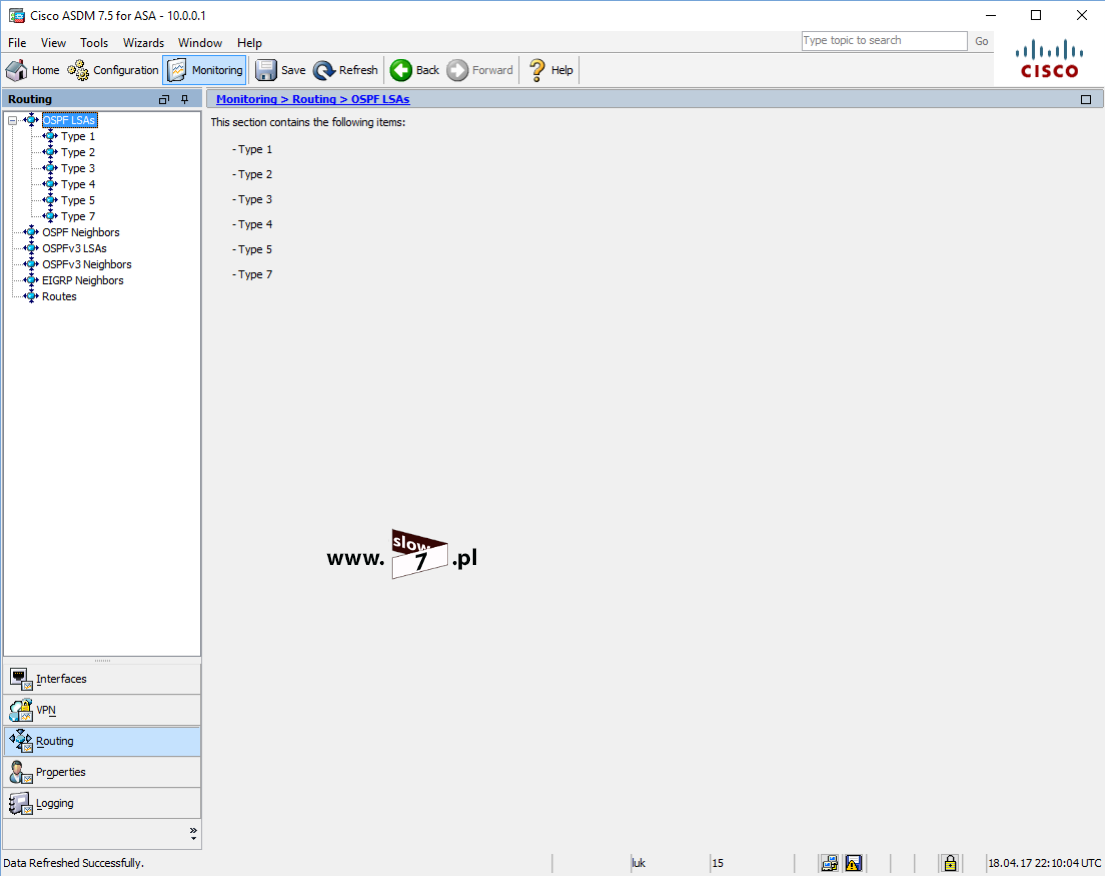
Task: Open the Help menu
Action: [x=249, y=43]
